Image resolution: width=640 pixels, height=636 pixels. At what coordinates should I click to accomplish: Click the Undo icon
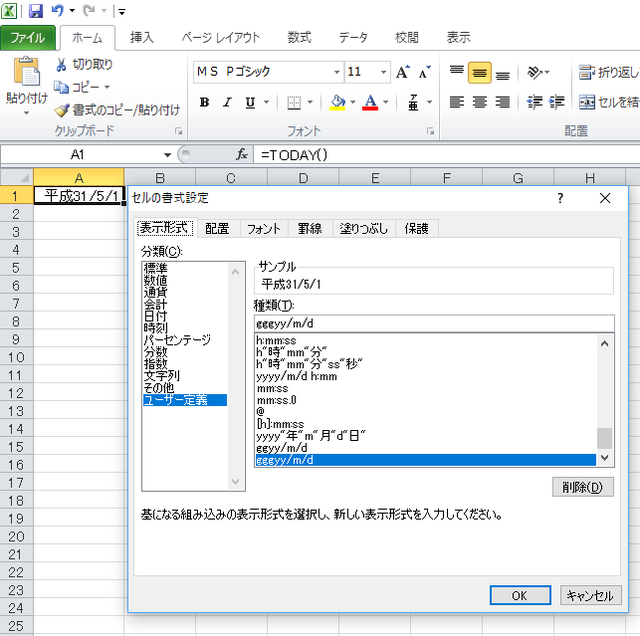(57, 11)
